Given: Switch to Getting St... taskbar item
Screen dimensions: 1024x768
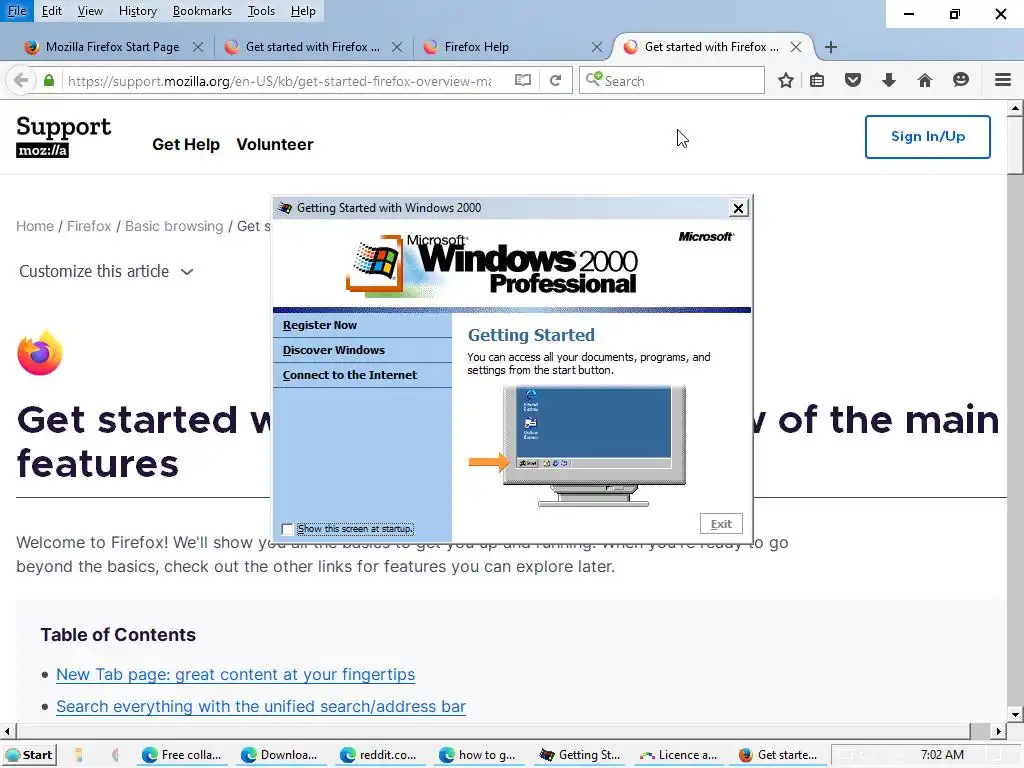Looking at the screenshot, I should tap(580, 755).
